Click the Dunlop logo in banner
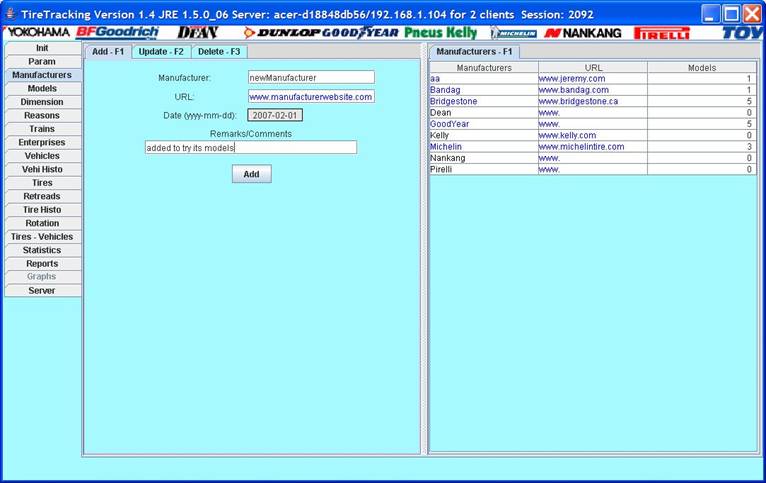The height and width of the screenshot is (483, 766). [x=282, y=33]
